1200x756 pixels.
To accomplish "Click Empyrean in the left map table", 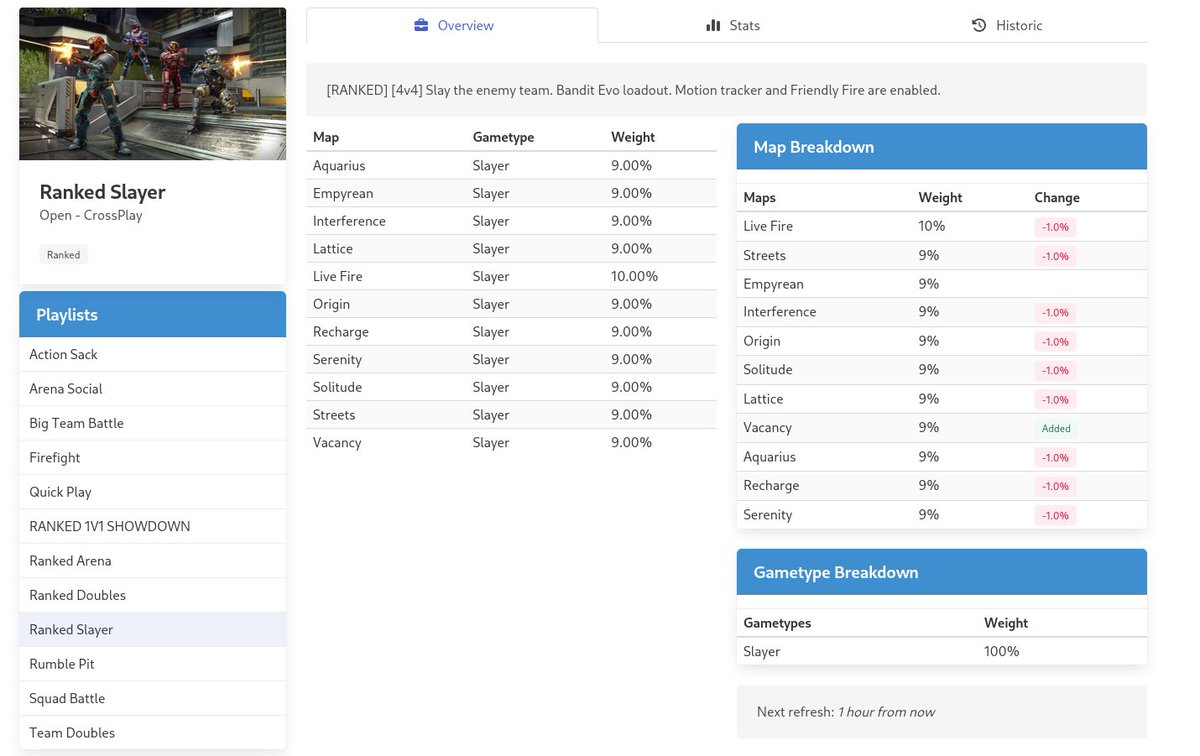I will tap(343, 193).
